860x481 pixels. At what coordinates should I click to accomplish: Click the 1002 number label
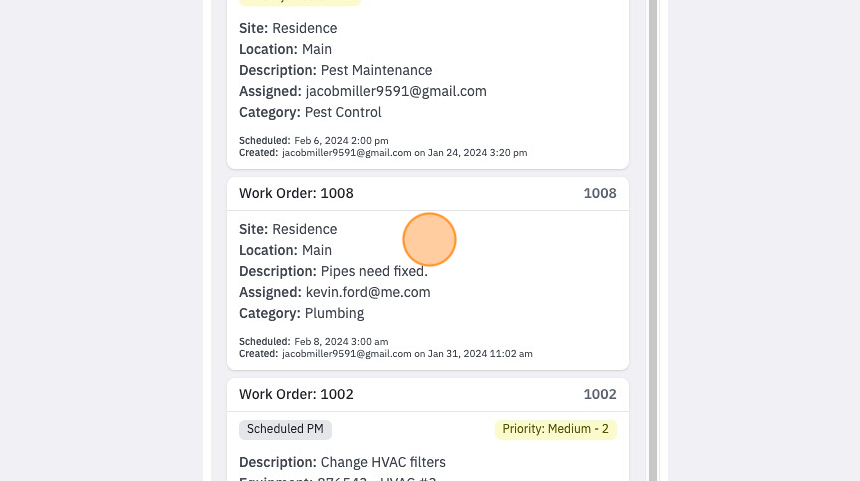pyautogui.click(x=599, y=394)
